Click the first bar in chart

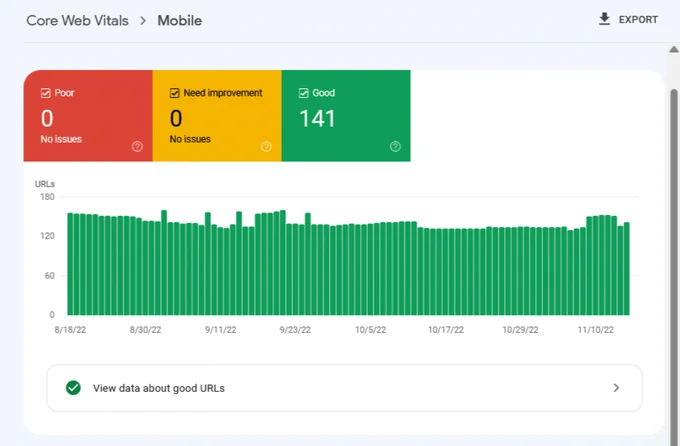pyautogui.click(x=70, y=264)
